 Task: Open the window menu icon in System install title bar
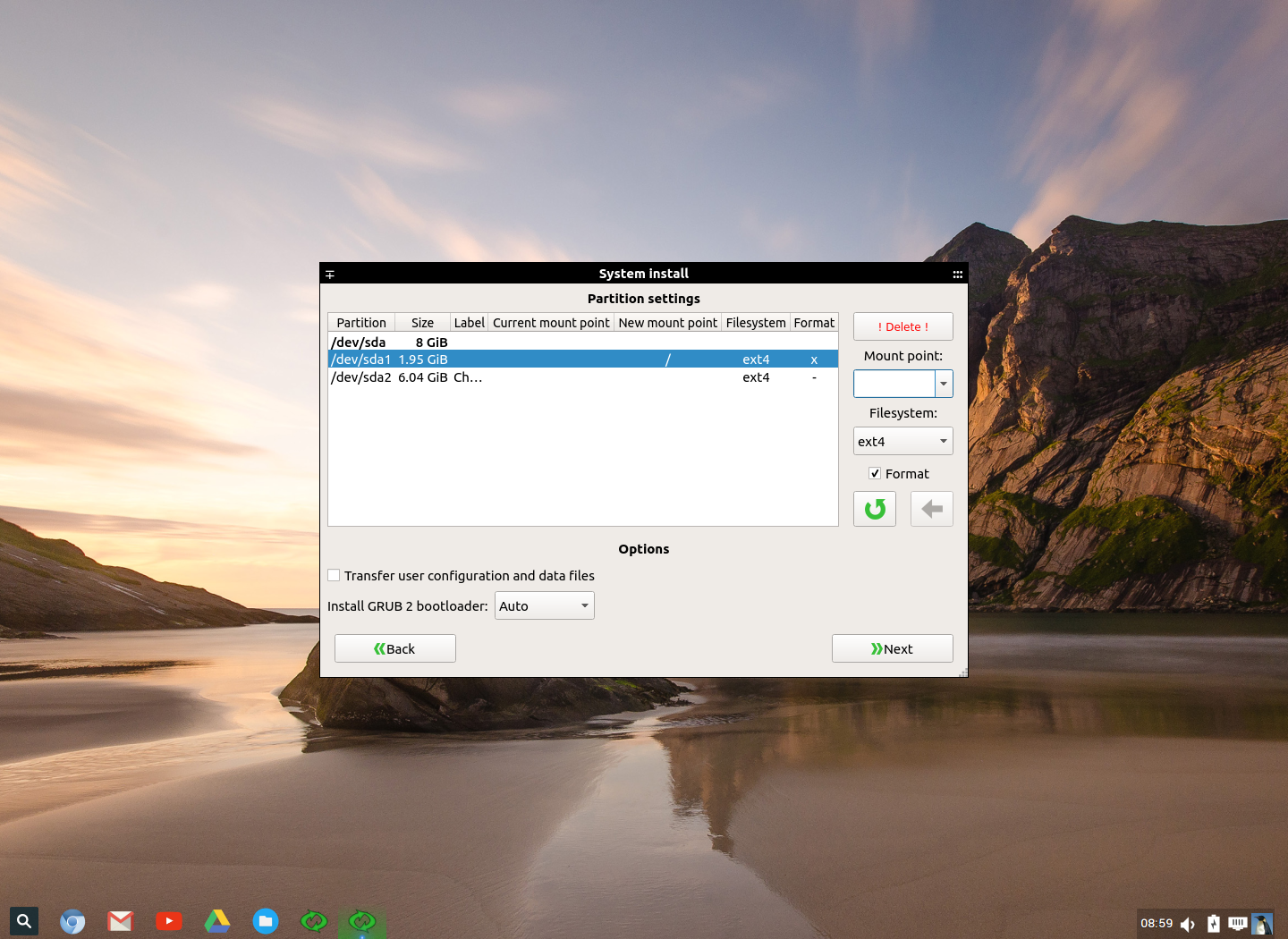click(330, 274)
